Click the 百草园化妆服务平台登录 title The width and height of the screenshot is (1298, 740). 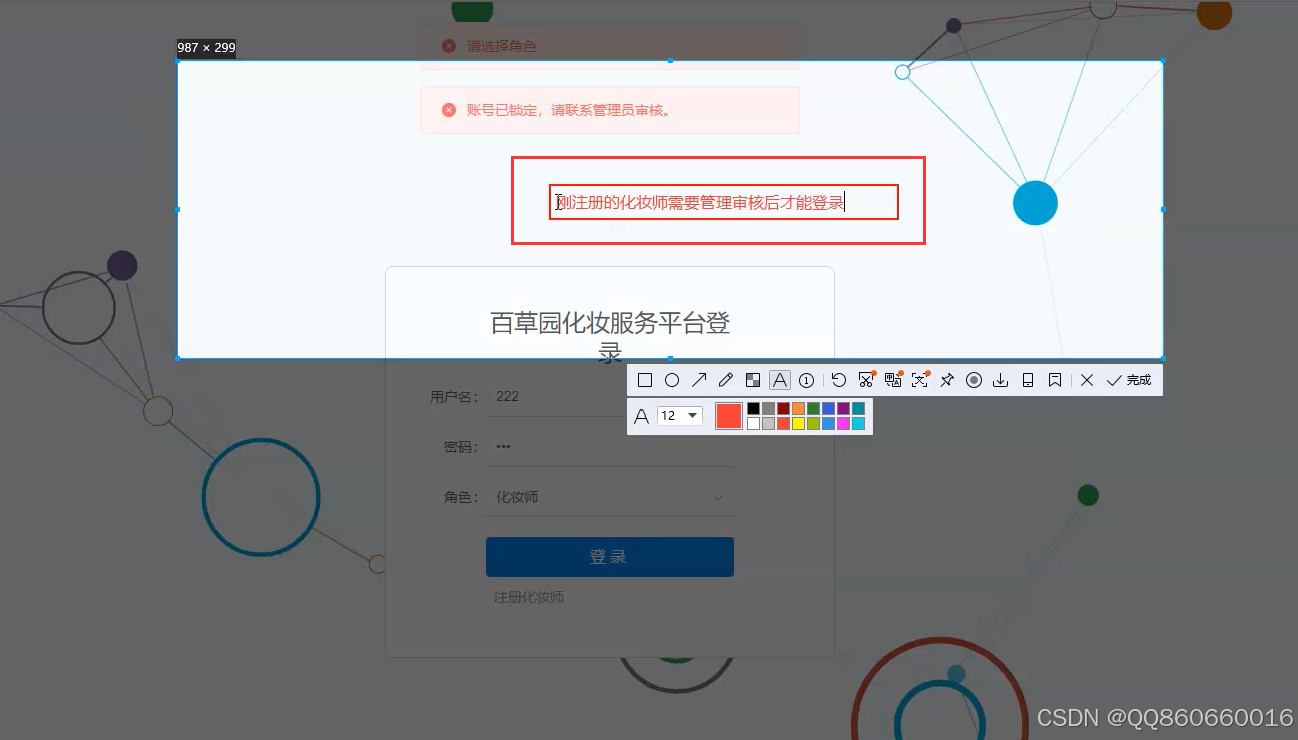pyautogui.click(x=610, y=337)
